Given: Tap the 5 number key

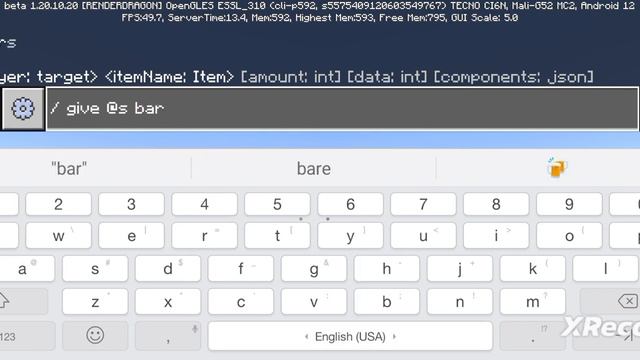Looking at the screenshot, I should click(277, 204).
